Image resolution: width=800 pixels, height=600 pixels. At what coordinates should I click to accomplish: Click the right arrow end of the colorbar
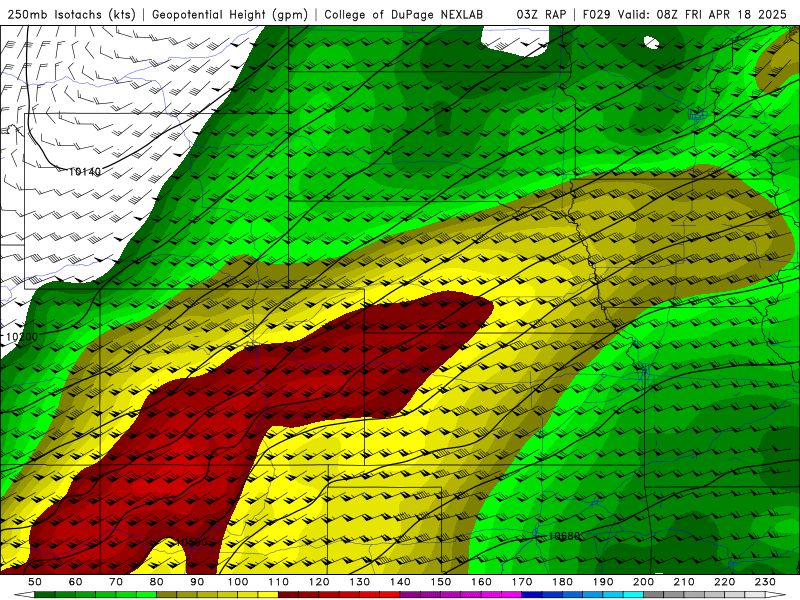pos(776,595)
